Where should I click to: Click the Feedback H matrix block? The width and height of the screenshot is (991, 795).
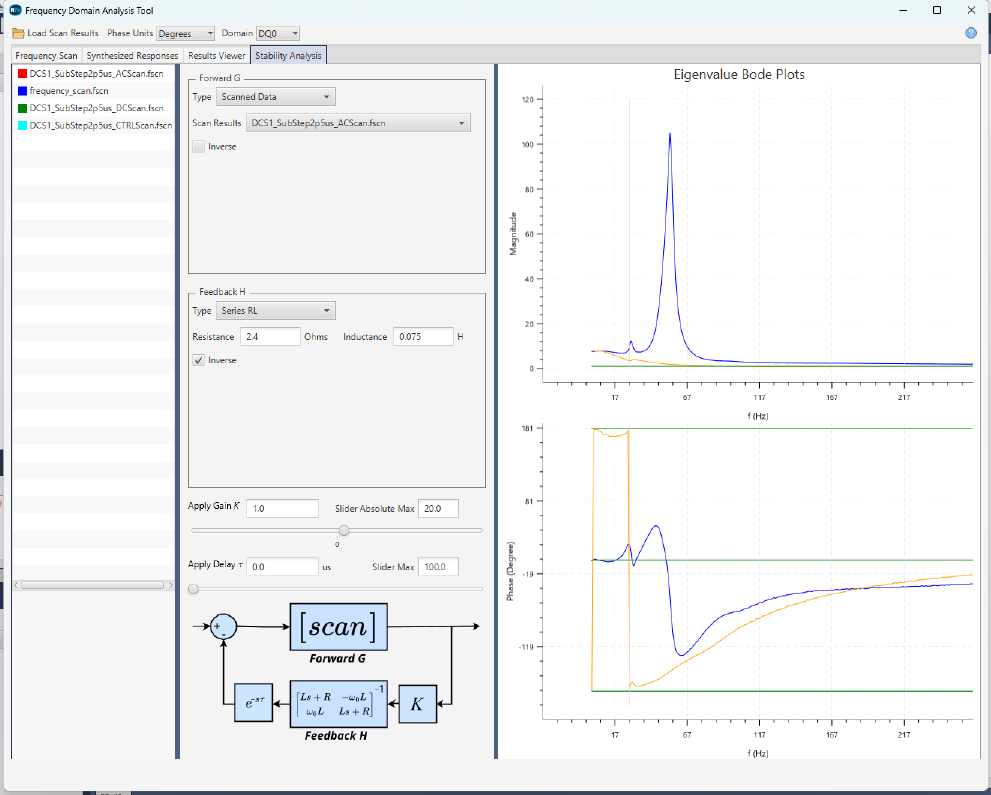pos(338,704)
